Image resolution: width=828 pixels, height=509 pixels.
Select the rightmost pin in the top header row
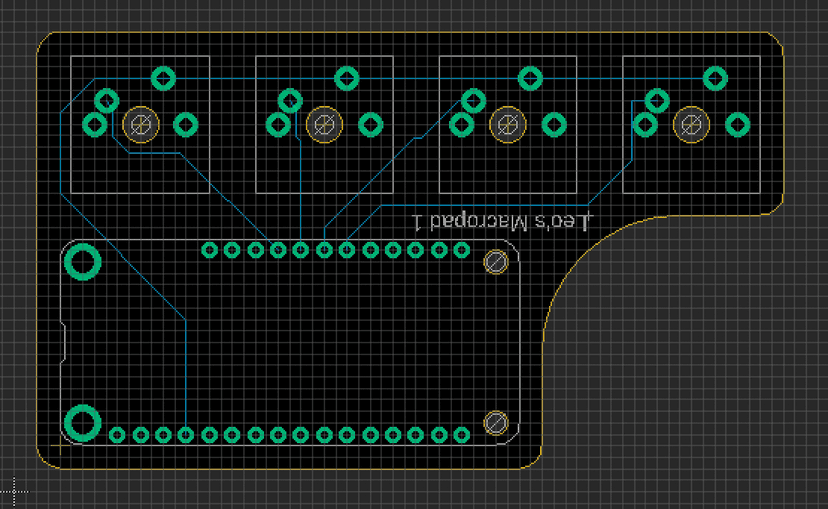click(x=462, y=250)
